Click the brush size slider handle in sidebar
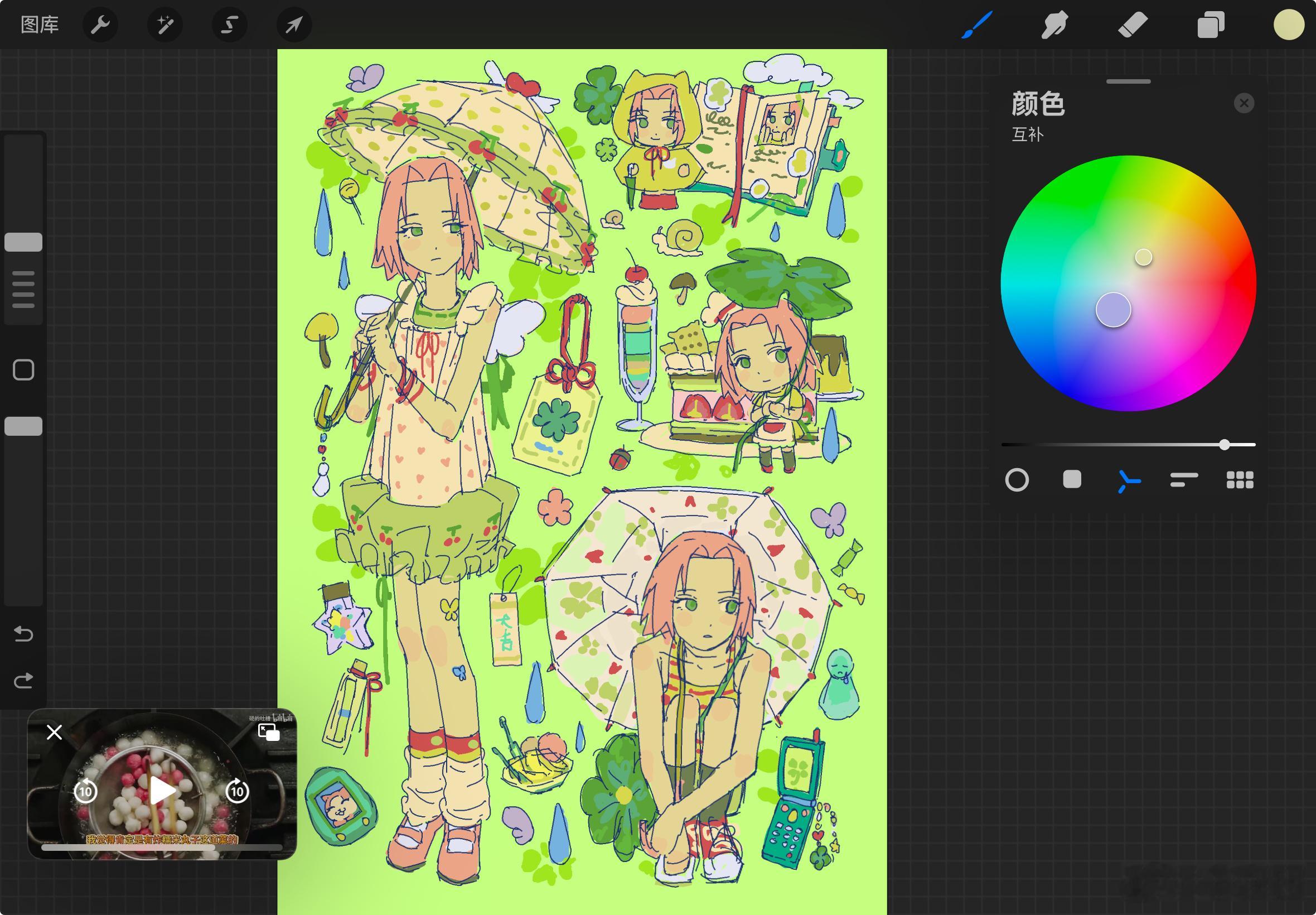This screenshot has height=915, width=1316. [23, 242]
